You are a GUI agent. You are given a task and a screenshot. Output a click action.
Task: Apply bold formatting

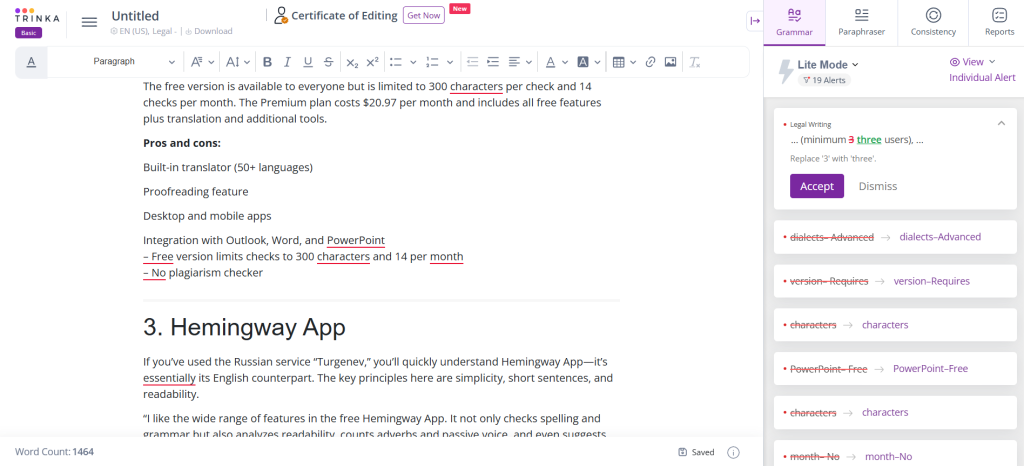point(267,62)
